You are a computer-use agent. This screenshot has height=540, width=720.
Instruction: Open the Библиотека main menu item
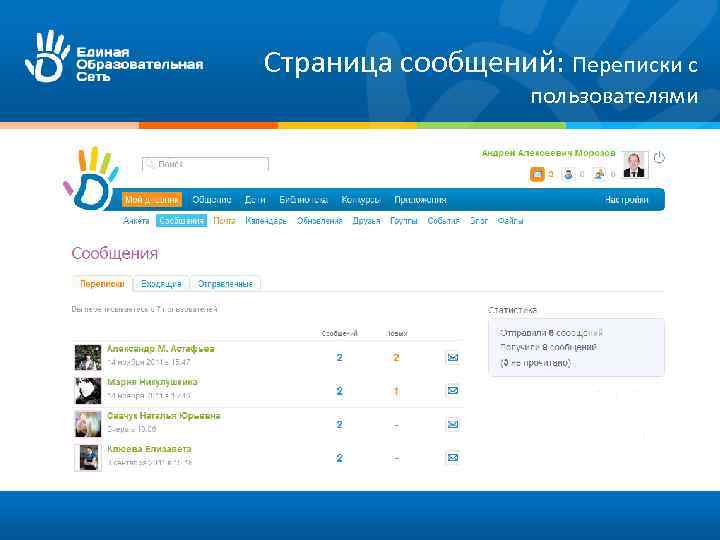tap(304, 200)
